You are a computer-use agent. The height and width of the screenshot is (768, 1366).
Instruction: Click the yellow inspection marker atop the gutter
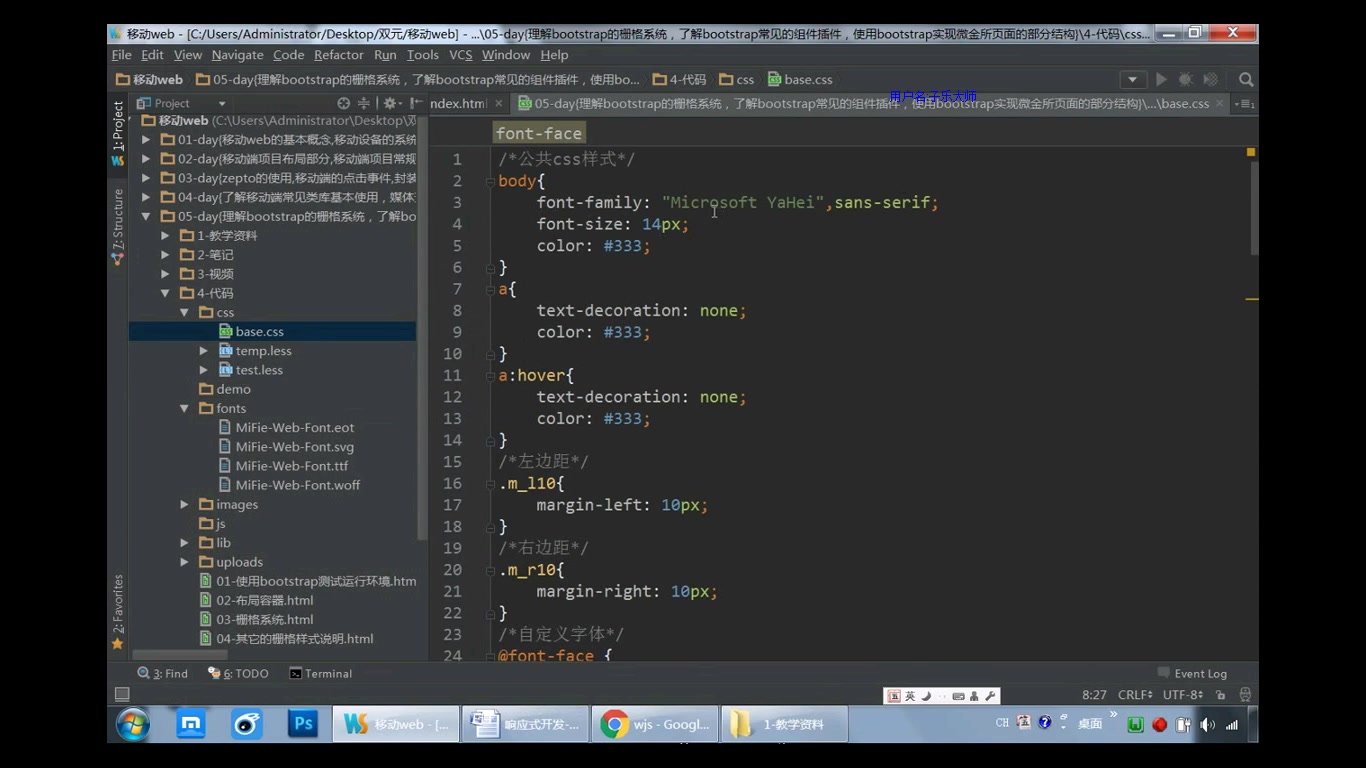point(1251,152)
